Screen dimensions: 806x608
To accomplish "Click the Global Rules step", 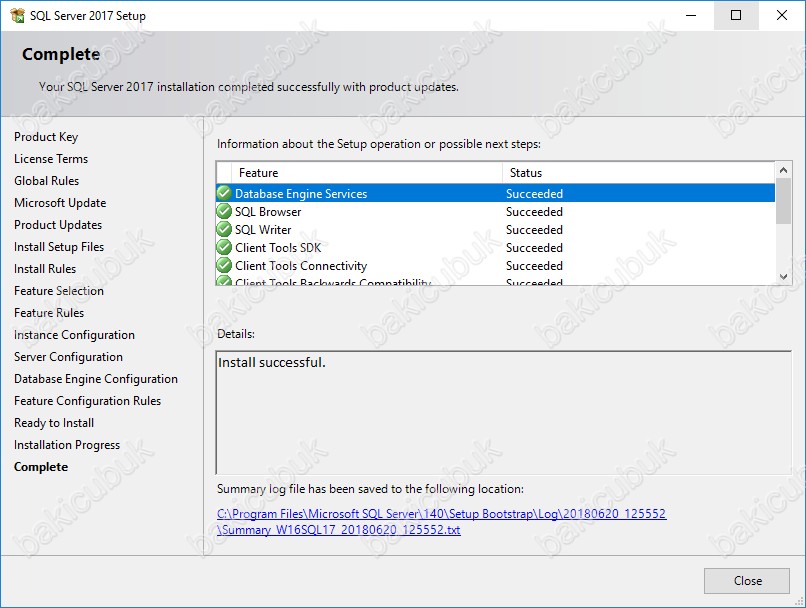I will click(47, 181).
